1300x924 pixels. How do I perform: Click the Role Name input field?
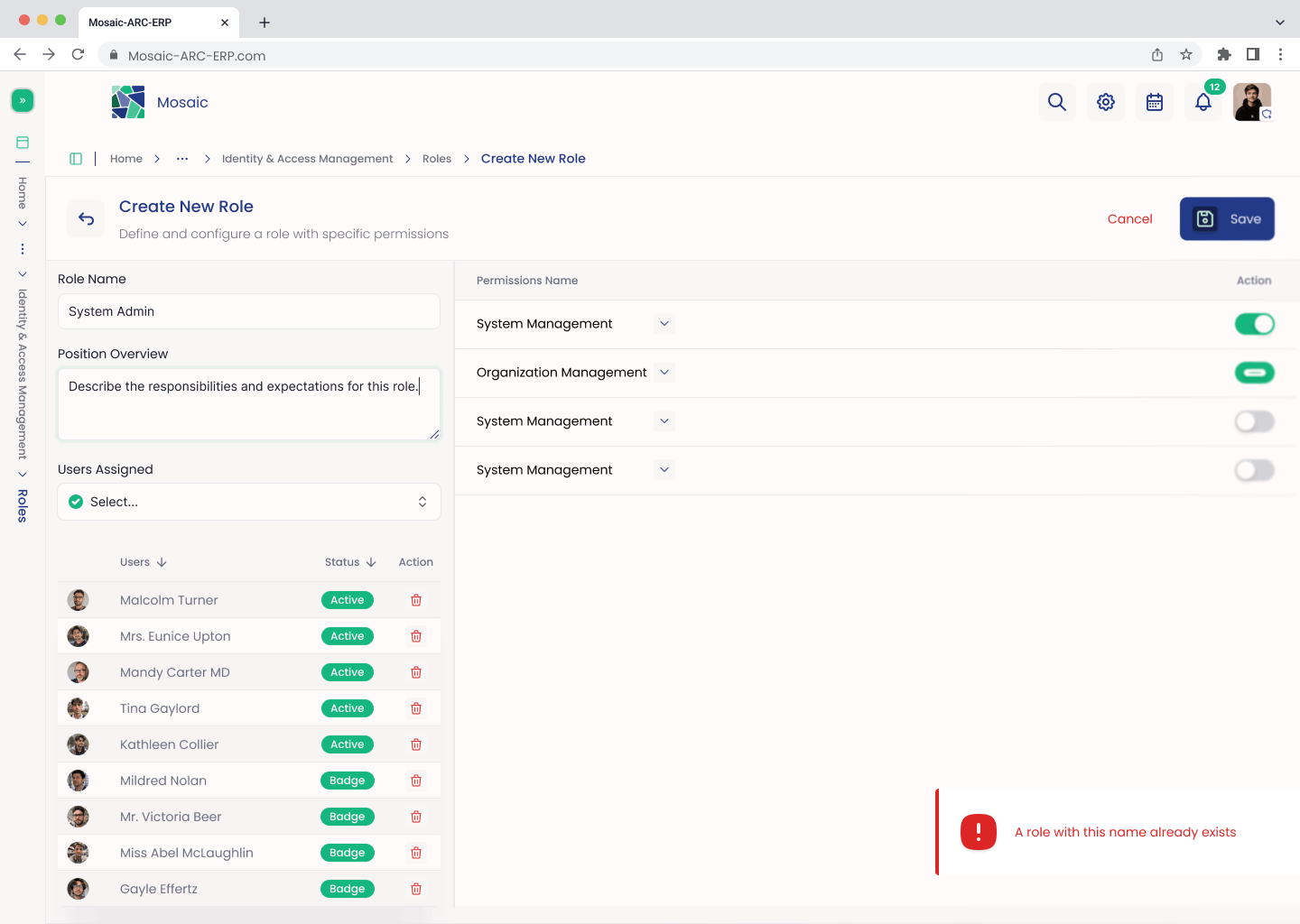click(x=249, y=311)
